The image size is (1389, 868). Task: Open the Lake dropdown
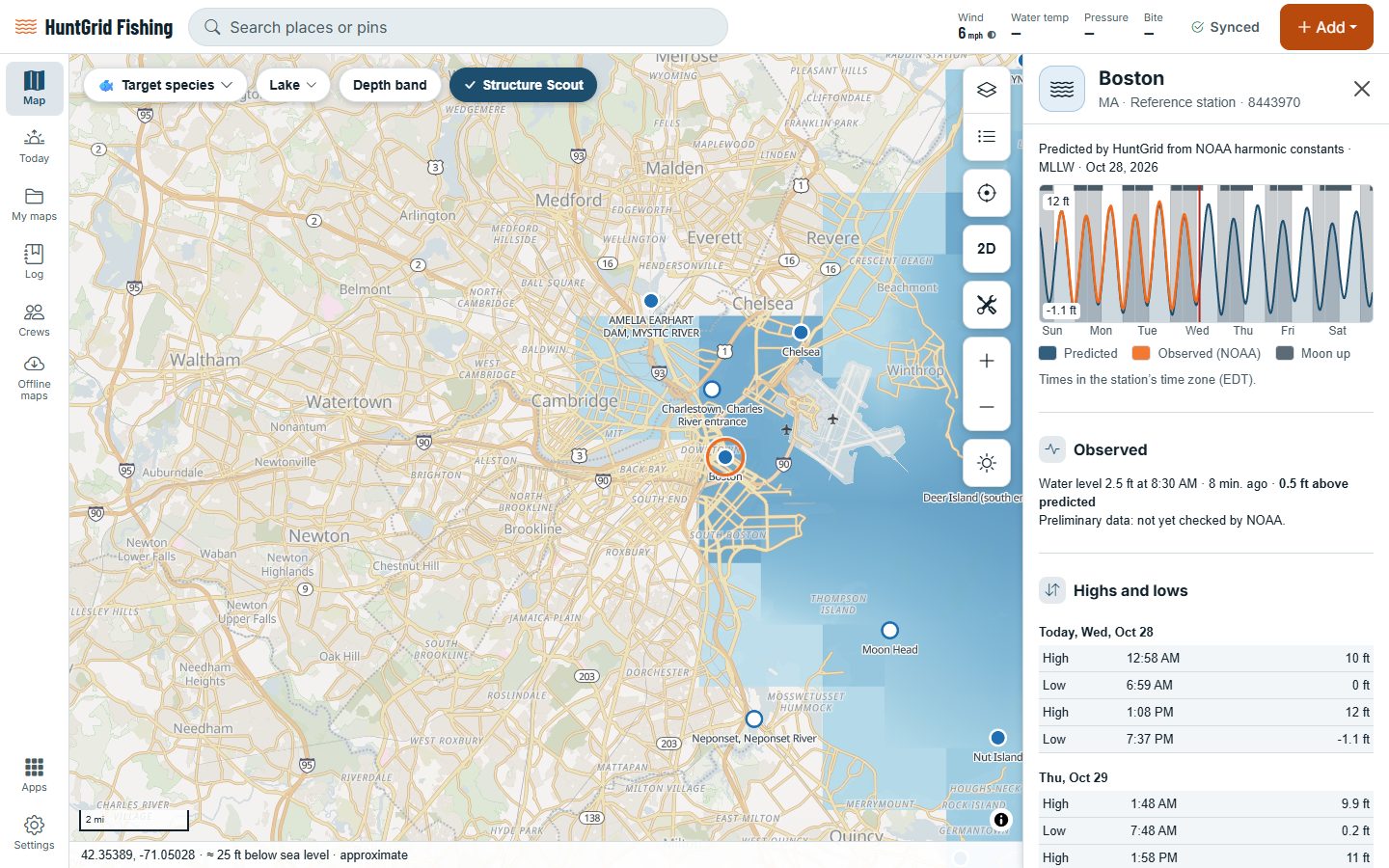pos(293,85)
